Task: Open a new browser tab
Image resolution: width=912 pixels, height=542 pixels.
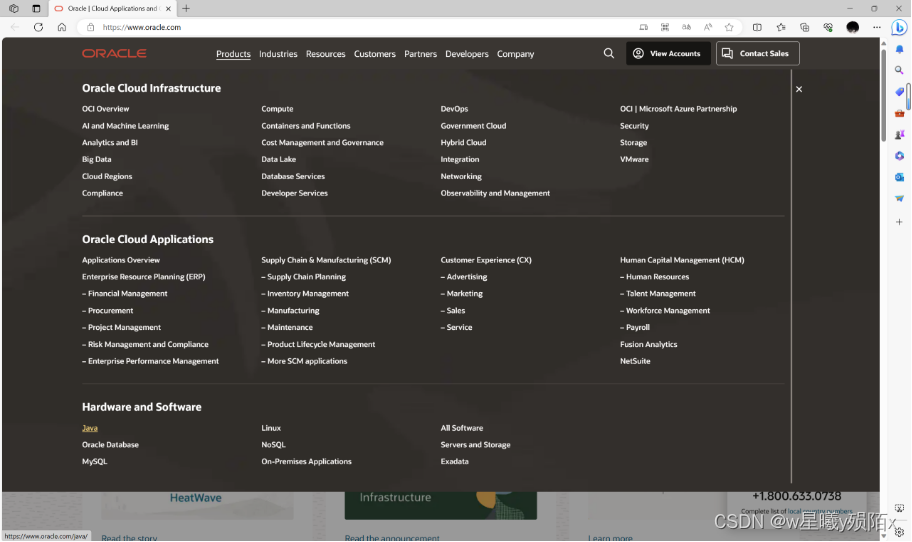Action: [x=186, y=8]
